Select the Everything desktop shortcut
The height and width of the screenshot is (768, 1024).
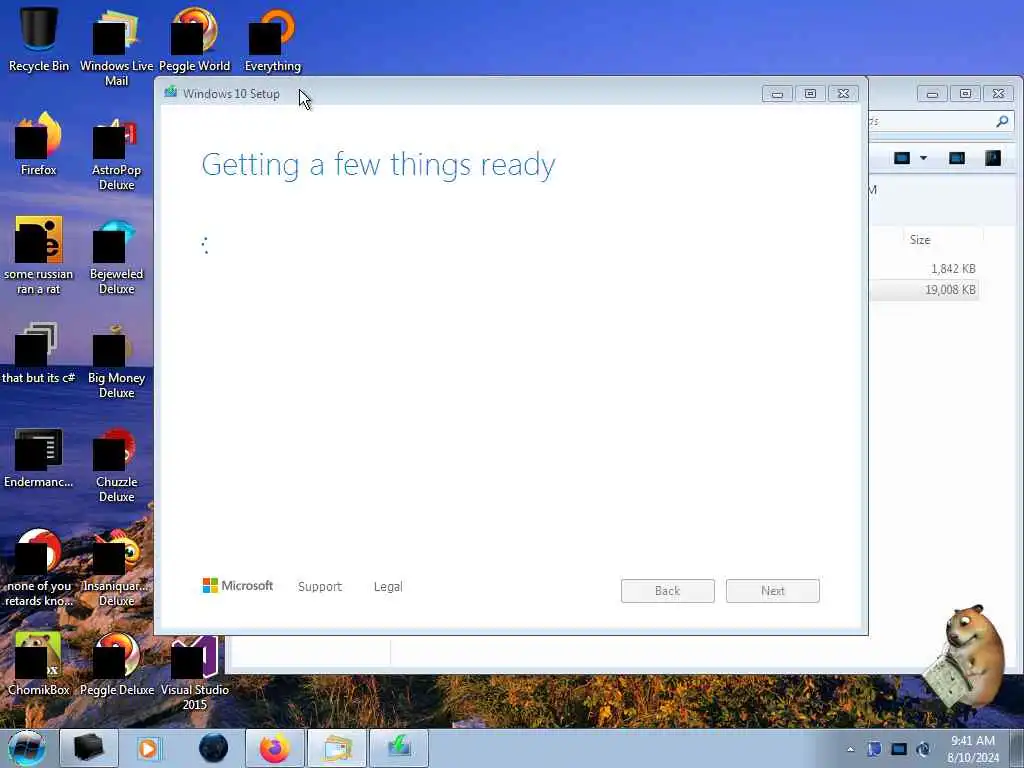pyautogui.click(x=273, y=39)
